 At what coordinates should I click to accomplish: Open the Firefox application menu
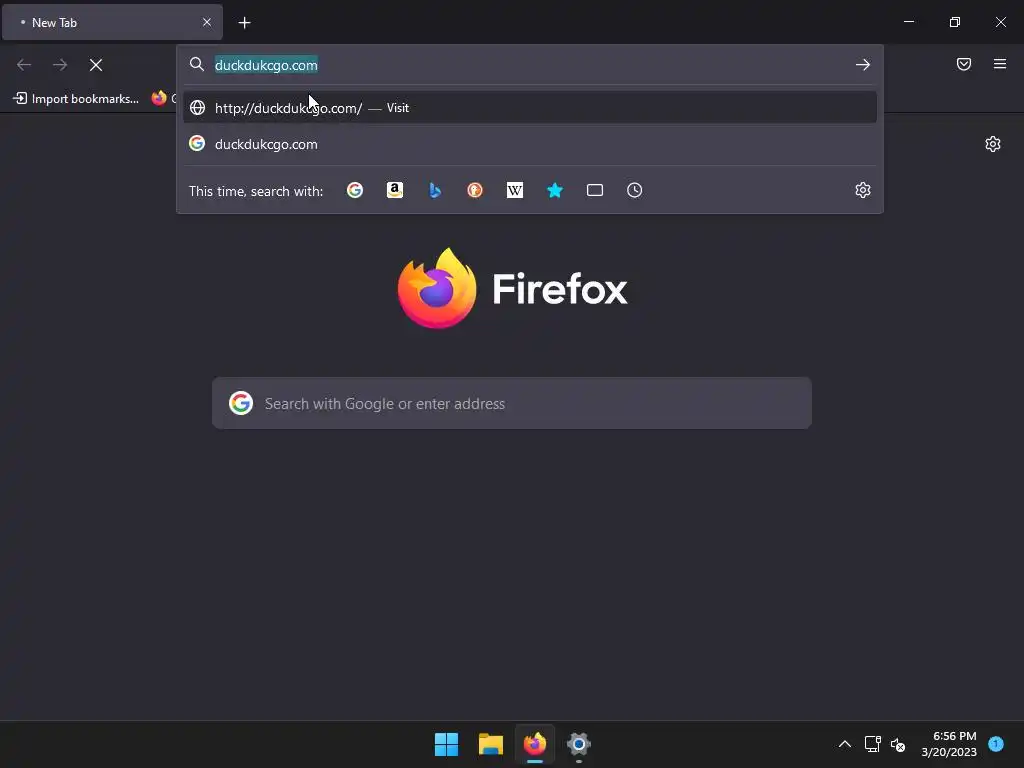coord(1000,64)
